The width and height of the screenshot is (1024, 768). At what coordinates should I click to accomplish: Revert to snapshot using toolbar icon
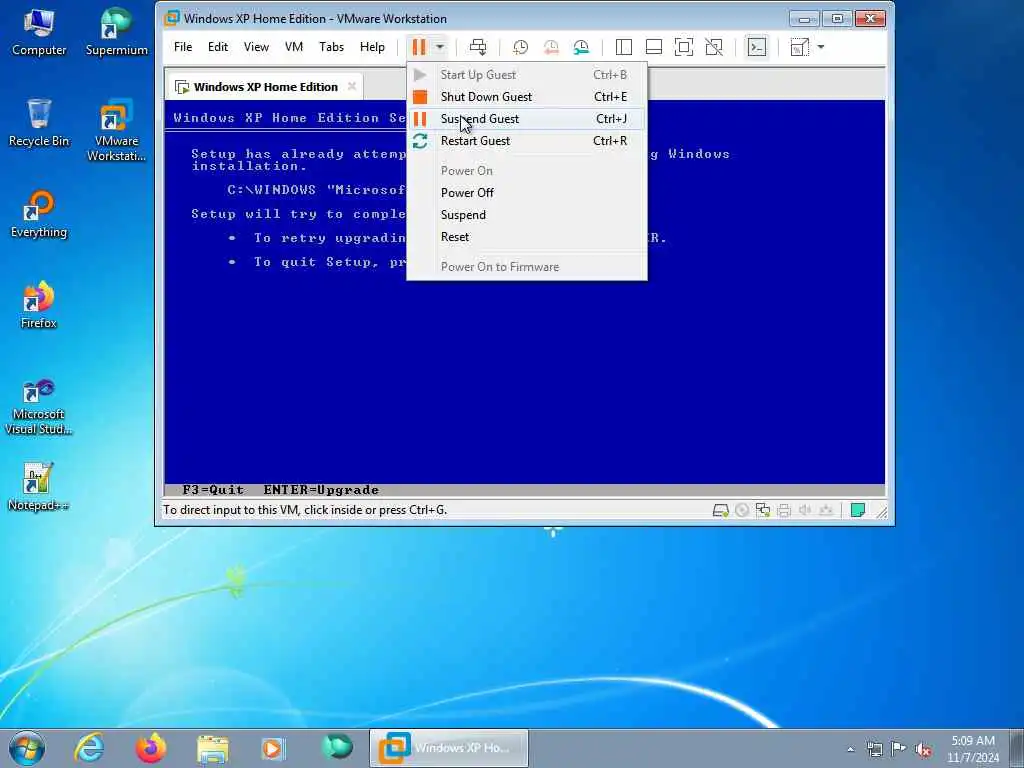[551, 47]
